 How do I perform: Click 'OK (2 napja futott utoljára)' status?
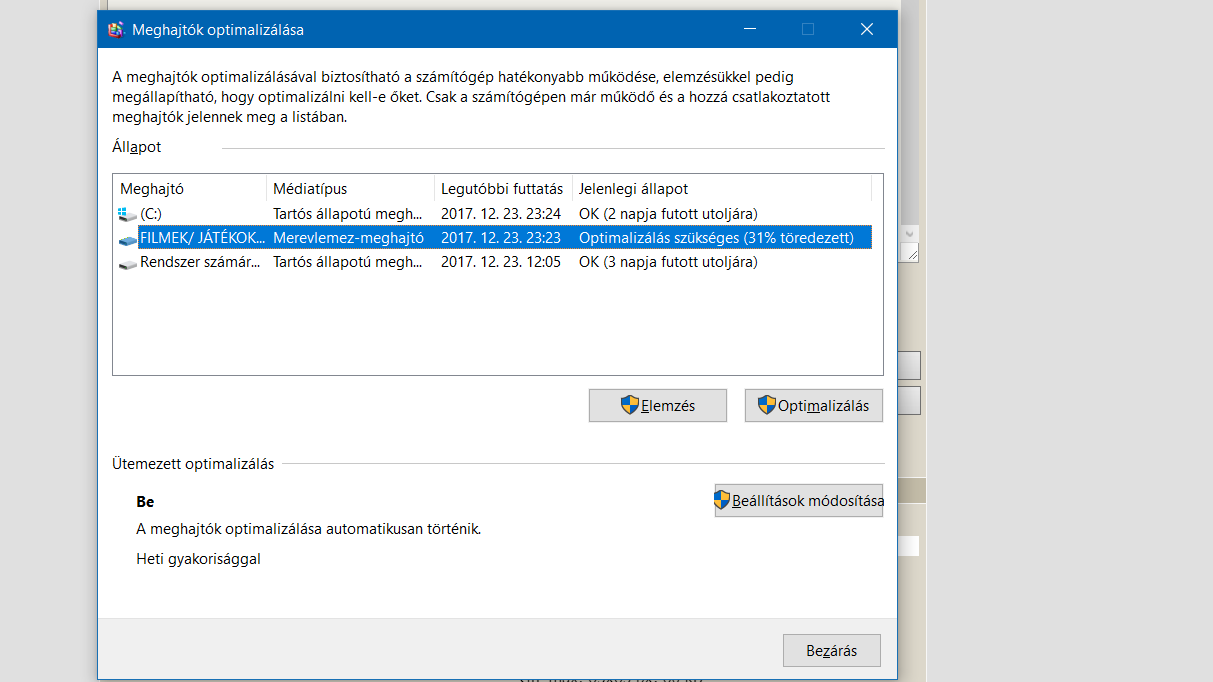[668, 213]
